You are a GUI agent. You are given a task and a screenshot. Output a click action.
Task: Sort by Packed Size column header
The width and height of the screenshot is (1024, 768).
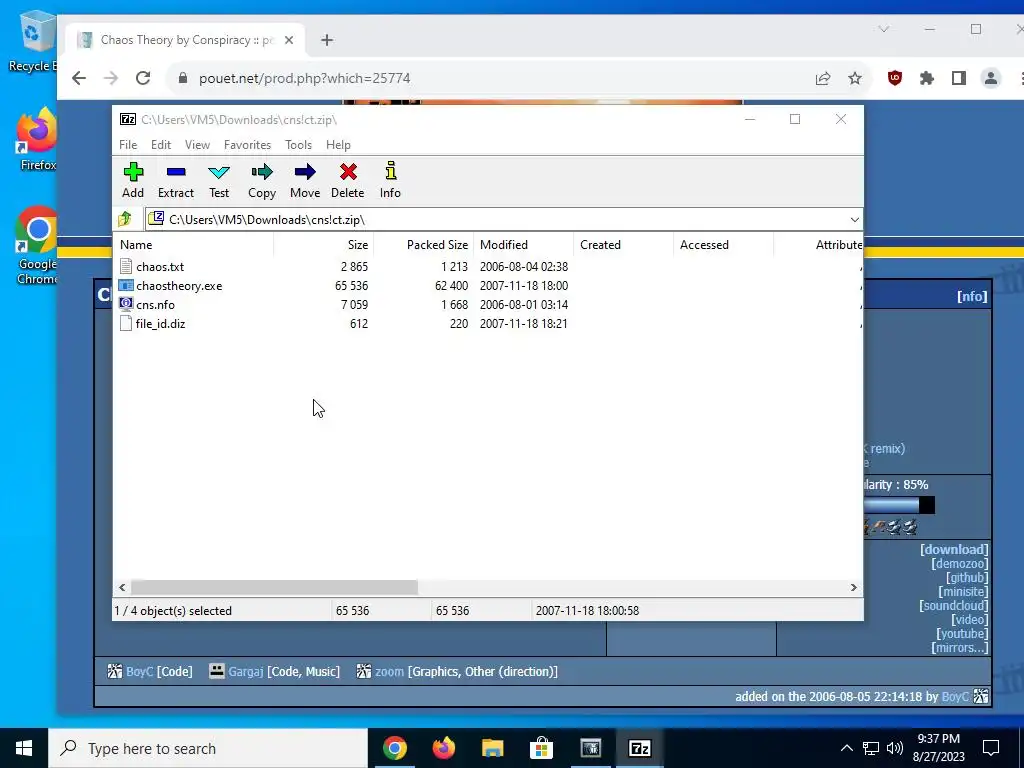click(423, 245)
